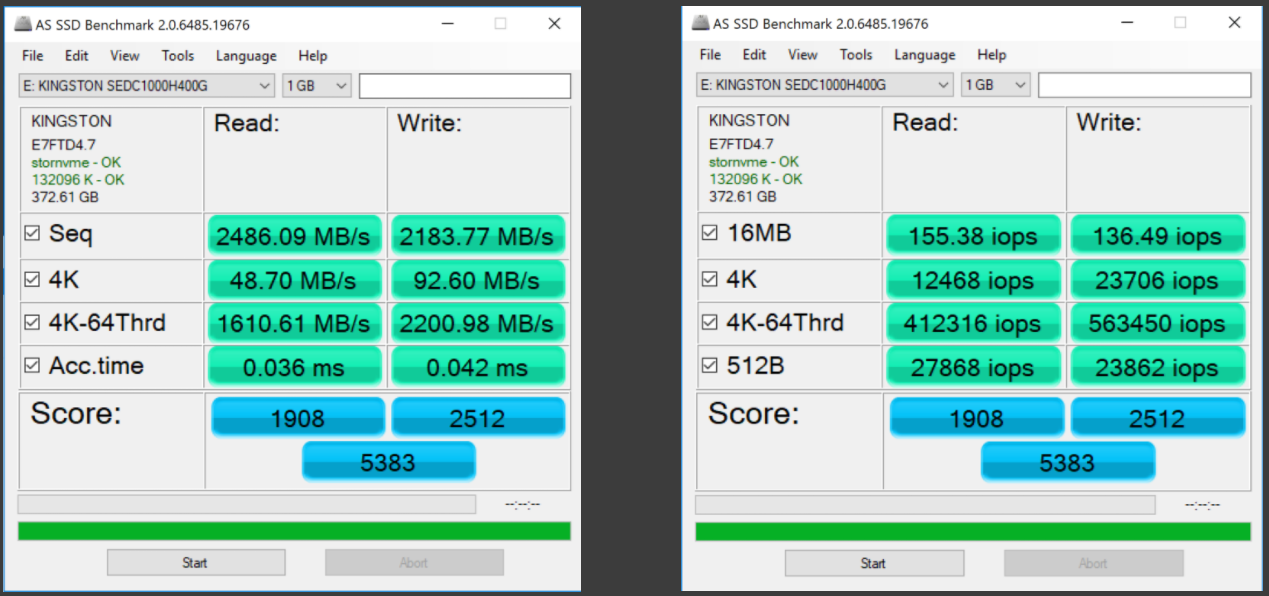Viewport: 1269px width, 596px height.
Task: Click the total score 5383 in left window
Action: tap(389, 462)
